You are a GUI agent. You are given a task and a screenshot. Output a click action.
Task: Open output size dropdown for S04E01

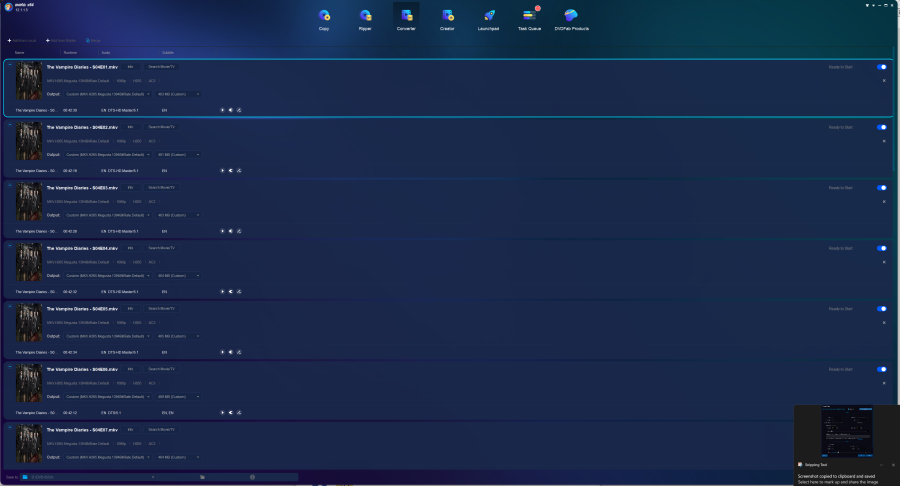pos(178,94)
